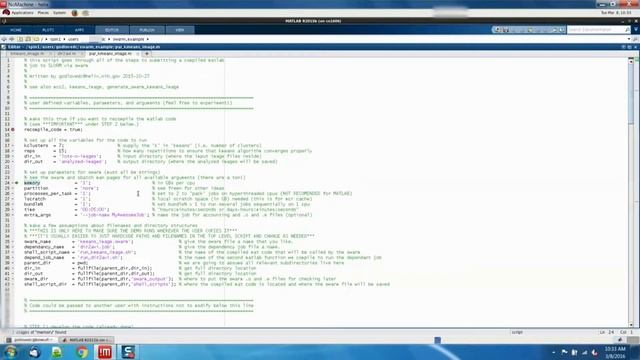Click the dash marker beside line 17
The width and height of the screenshot is (640, 360).
(13, 145)
